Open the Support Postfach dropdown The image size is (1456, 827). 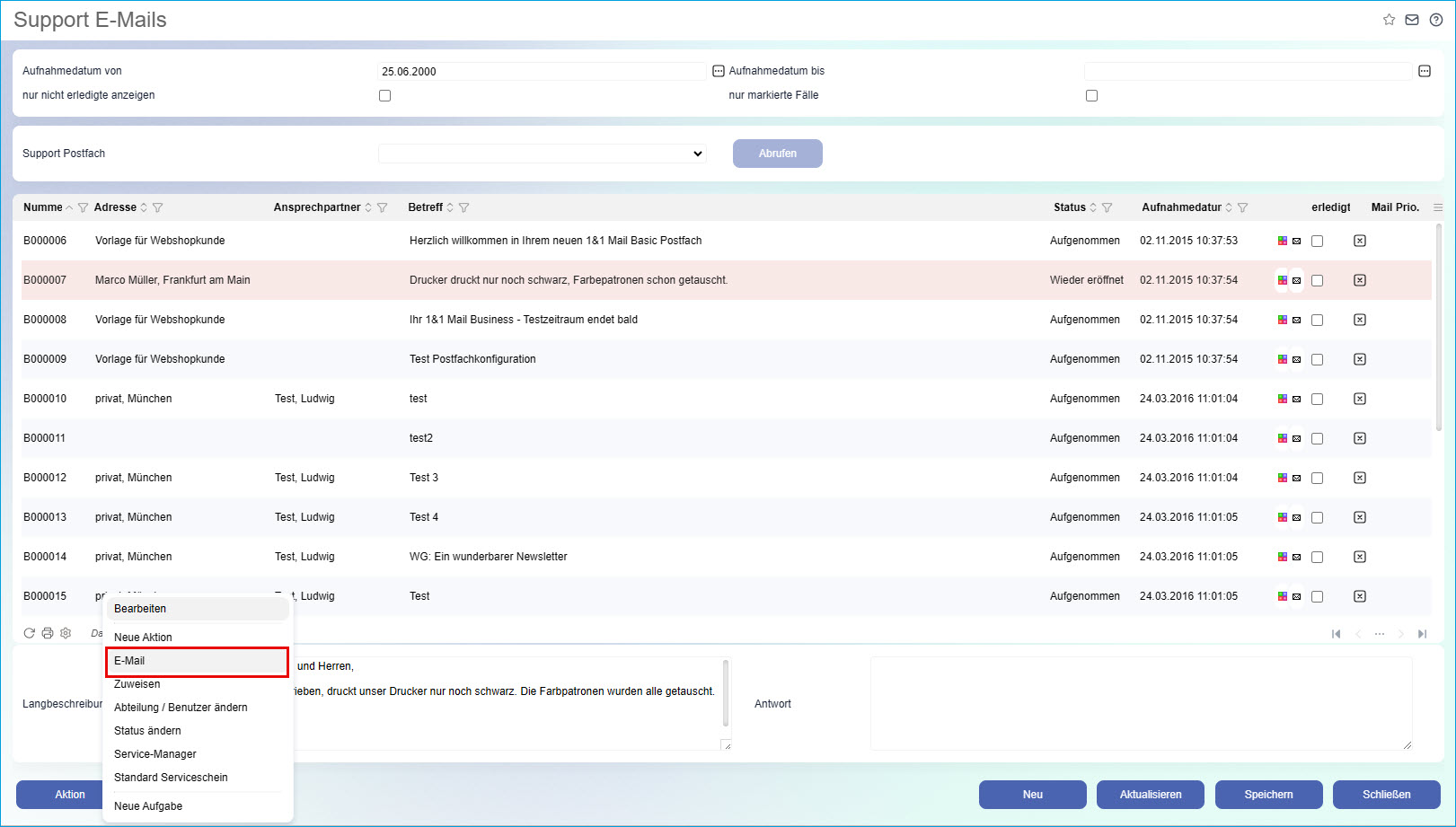point(543,154)
